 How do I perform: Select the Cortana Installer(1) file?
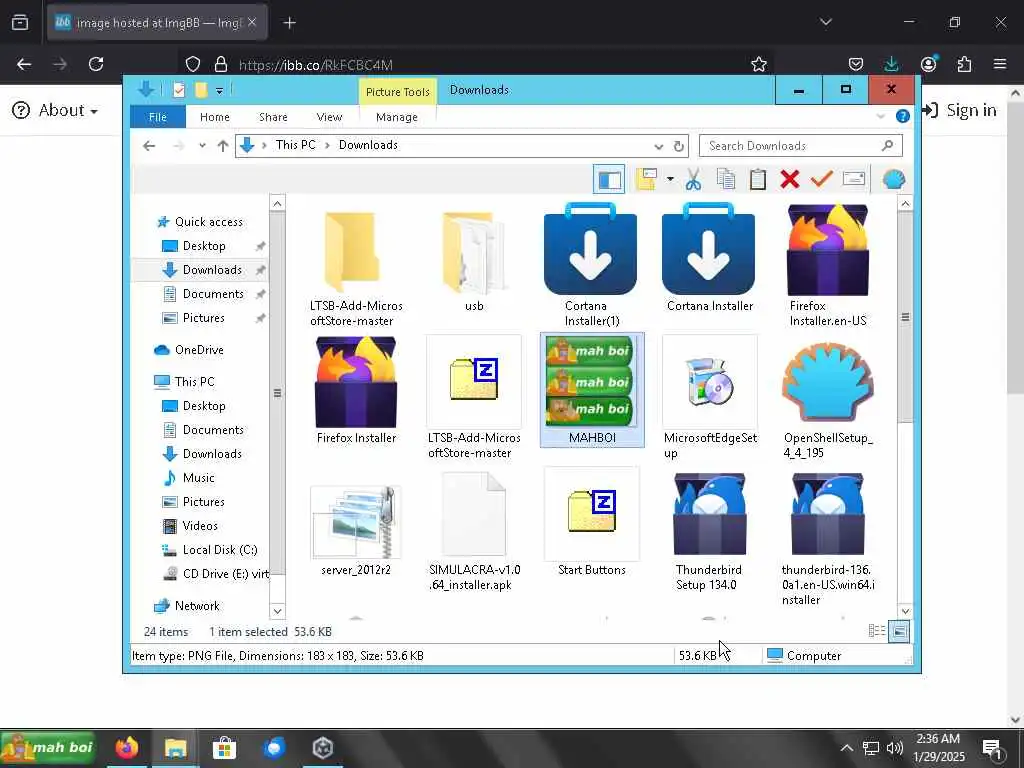591,264
